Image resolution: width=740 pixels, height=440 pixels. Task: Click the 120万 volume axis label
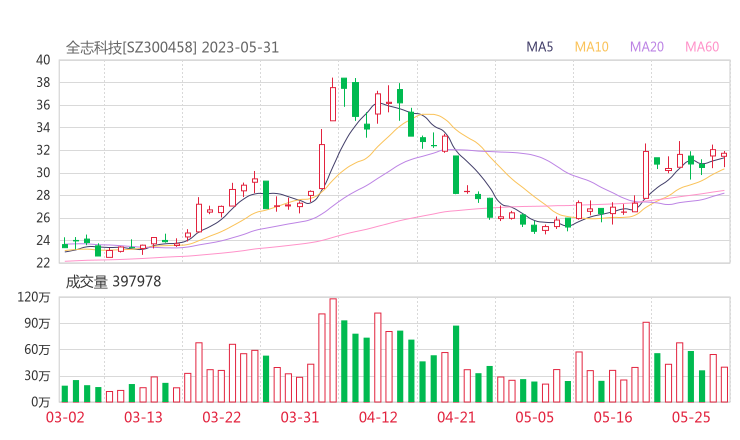tap(34, 297)
